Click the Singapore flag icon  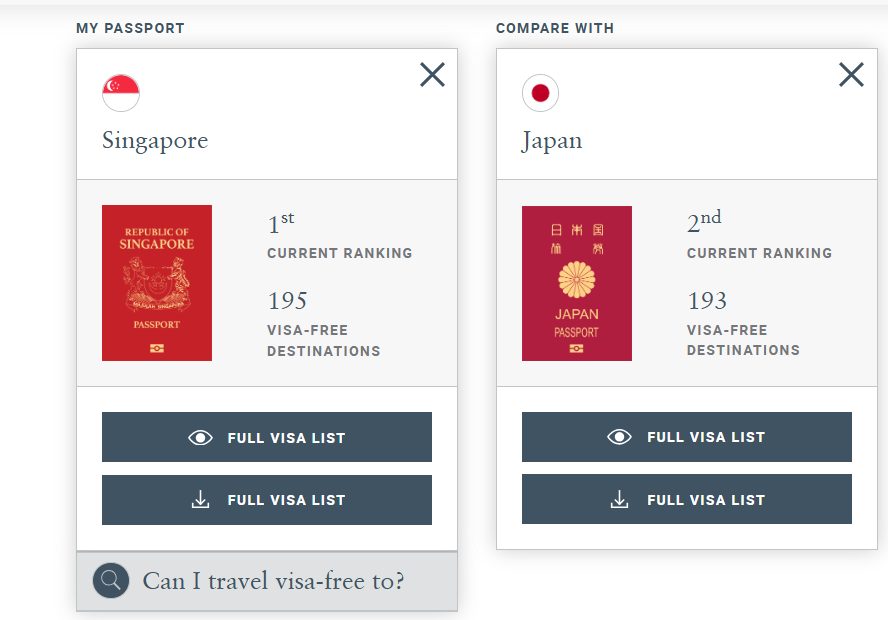[121, 93]
